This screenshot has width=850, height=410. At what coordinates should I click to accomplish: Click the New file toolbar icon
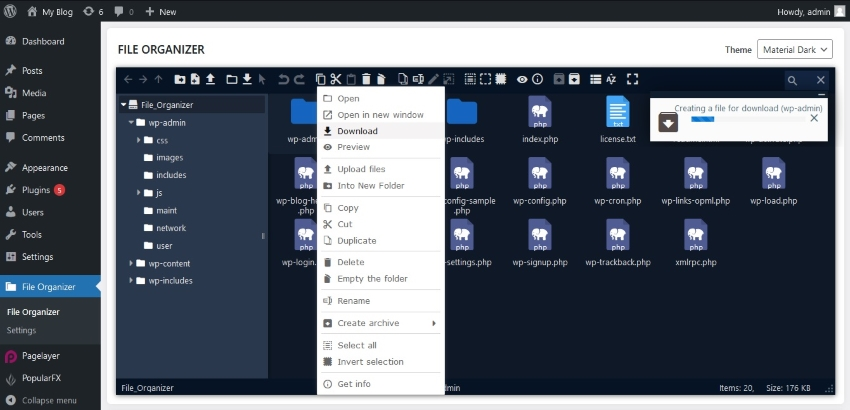coord(195,79)
